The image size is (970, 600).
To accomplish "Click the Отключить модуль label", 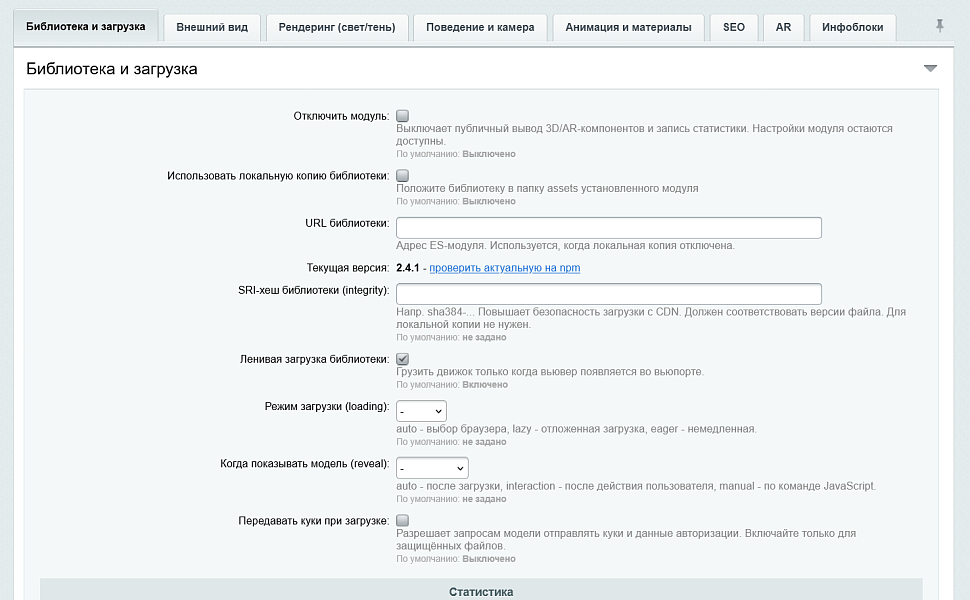I will pos(341,116).
